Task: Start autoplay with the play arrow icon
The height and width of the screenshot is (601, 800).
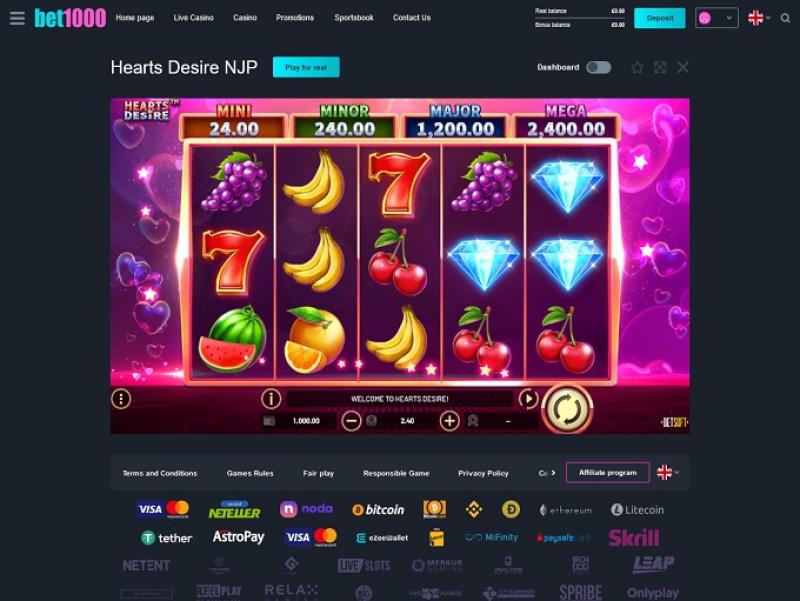Action: [x=528, y=398]
